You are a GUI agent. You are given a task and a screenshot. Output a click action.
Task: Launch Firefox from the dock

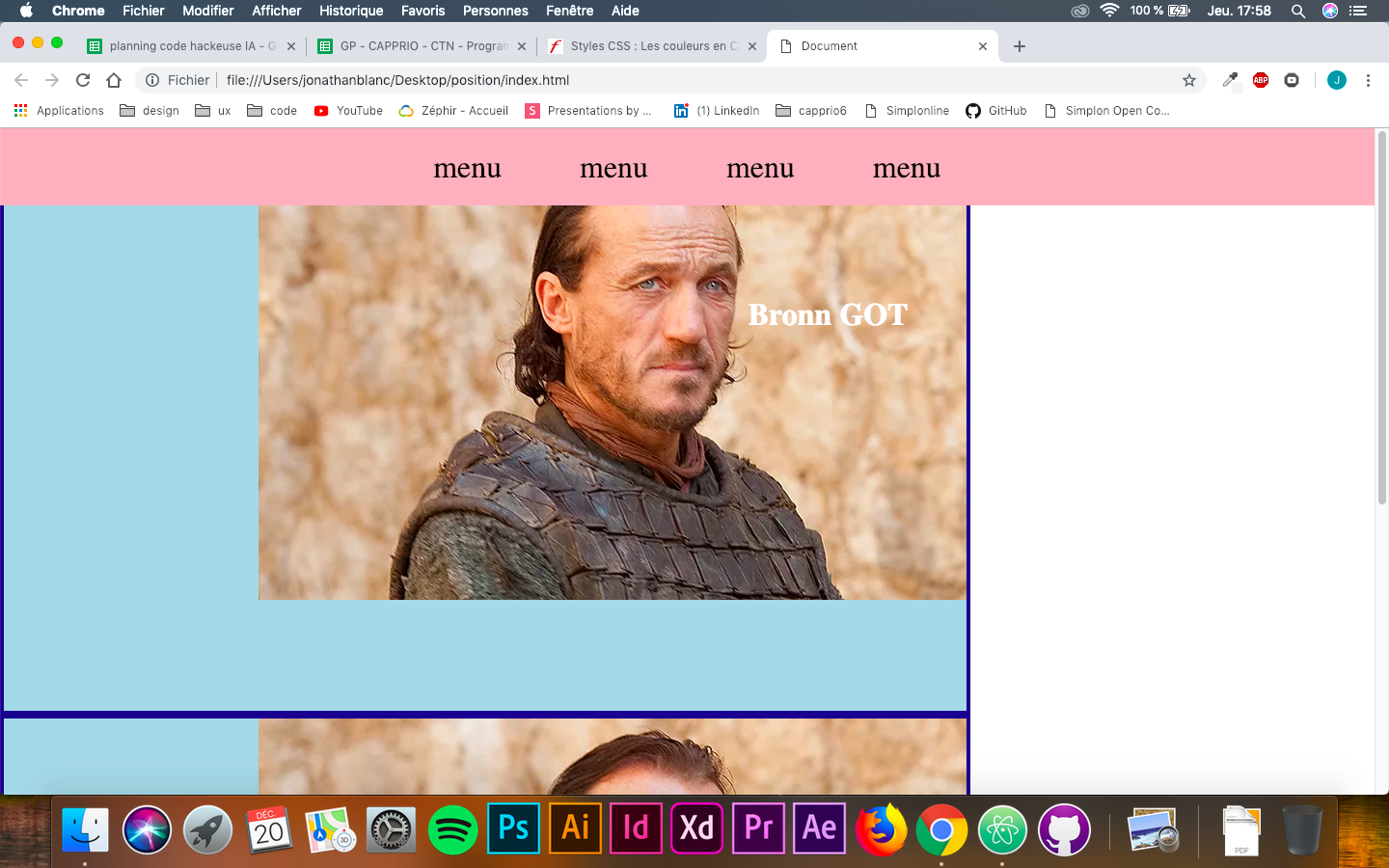click(x=881, y=827)
